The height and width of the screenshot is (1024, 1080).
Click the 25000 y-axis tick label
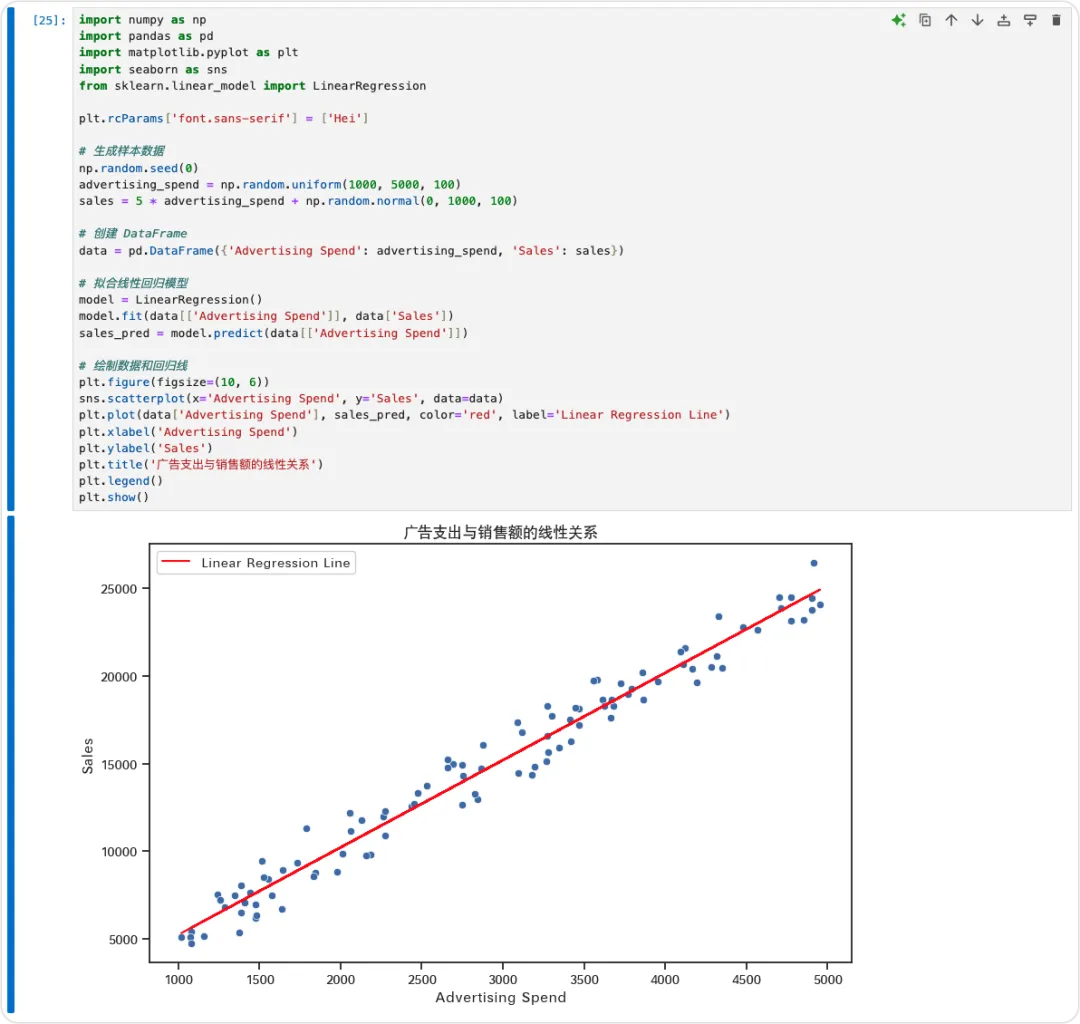(119, 589)
